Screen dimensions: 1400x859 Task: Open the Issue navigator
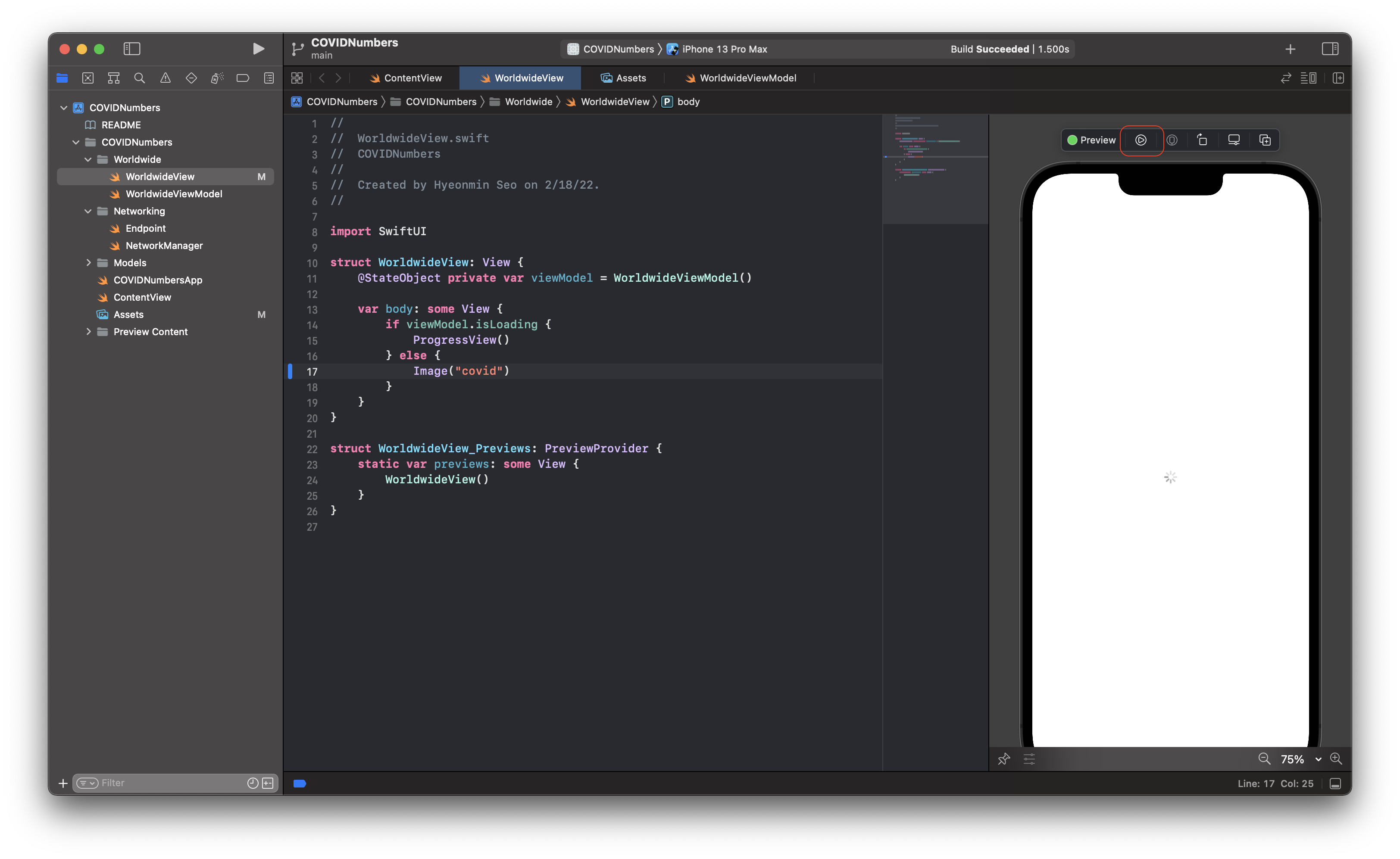(x=166, y=78)
